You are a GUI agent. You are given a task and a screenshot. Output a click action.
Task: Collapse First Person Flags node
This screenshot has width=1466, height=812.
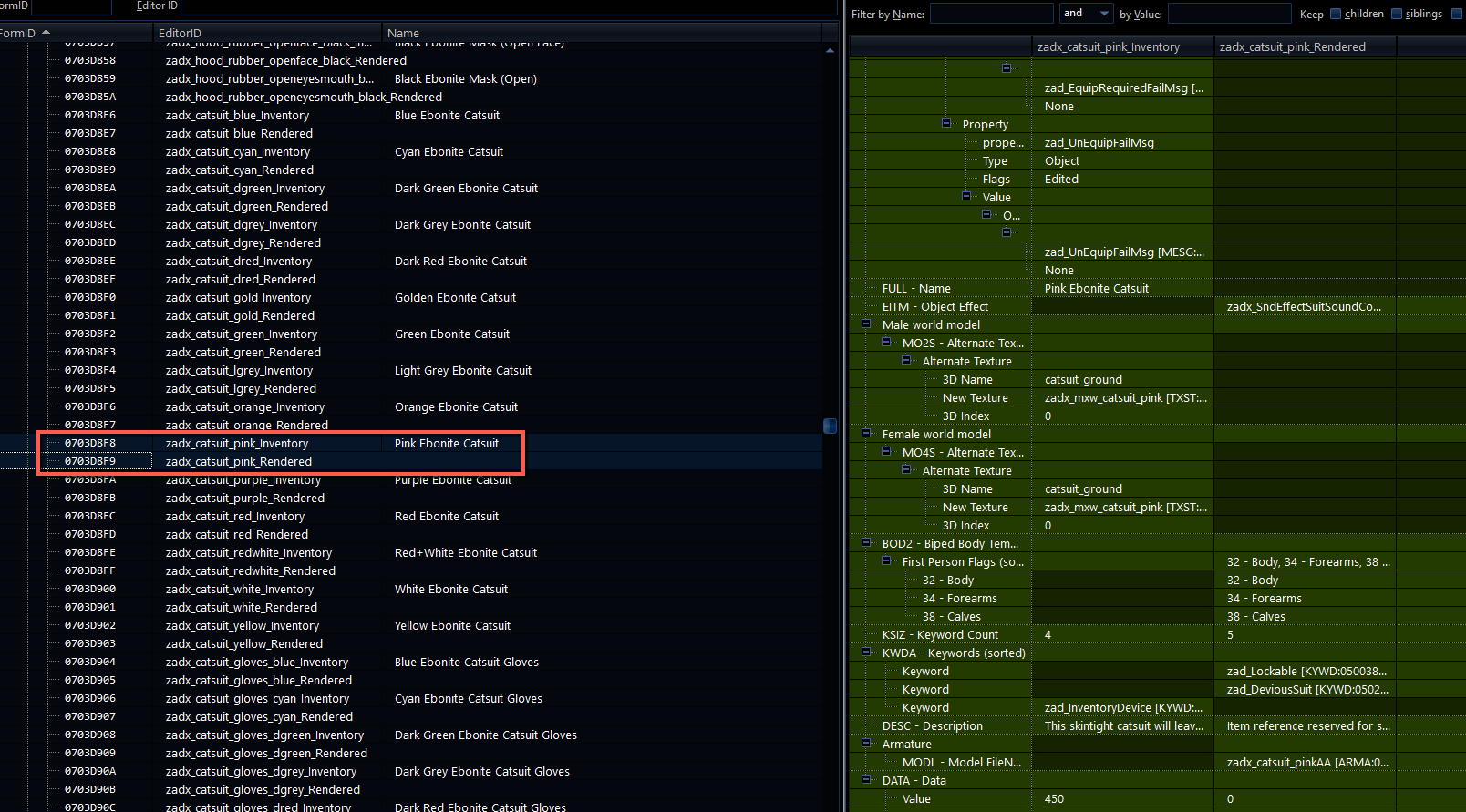(886, 560)
